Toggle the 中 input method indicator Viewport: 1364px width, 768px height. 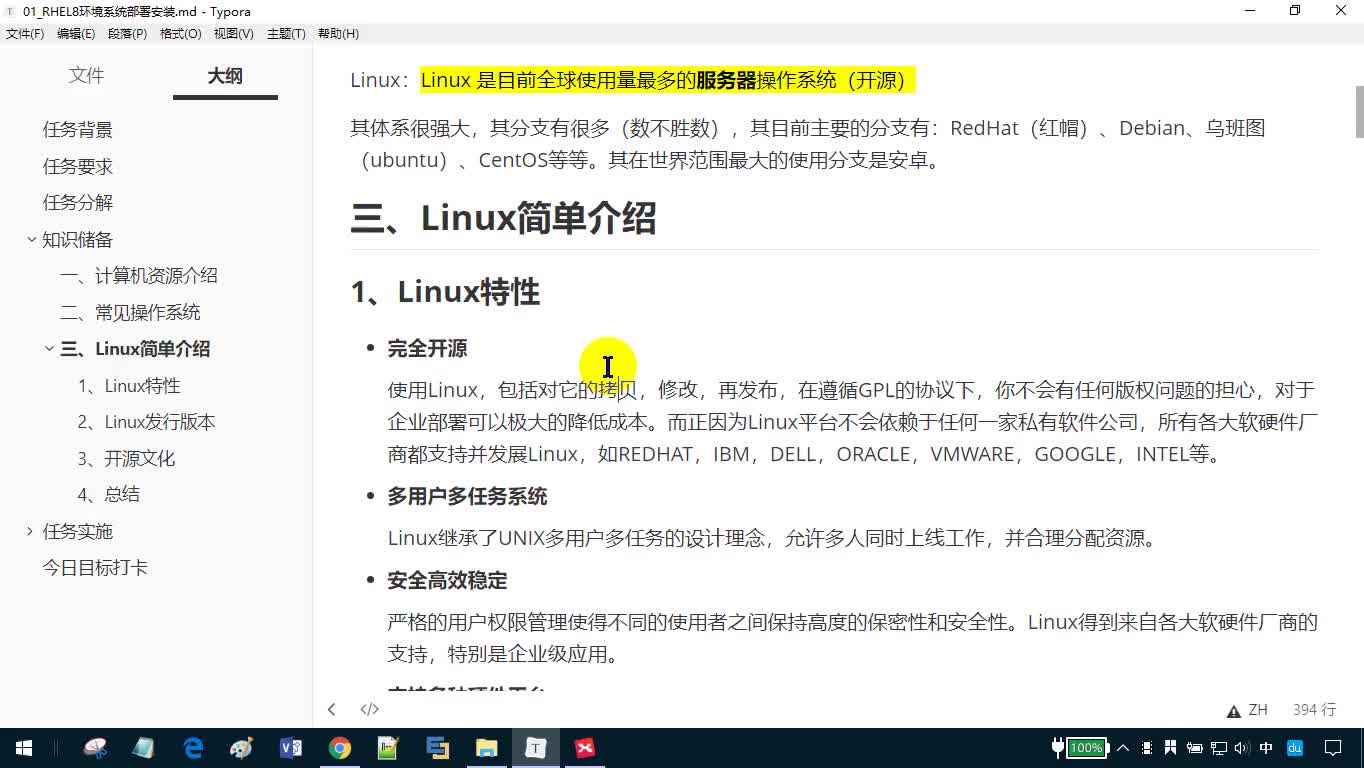tap(1267, 748)
